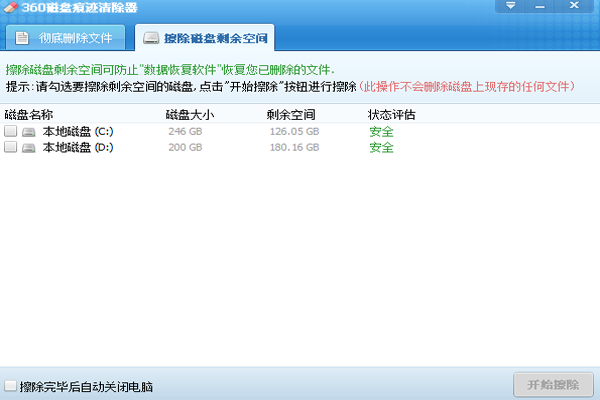This screenshot has width=600, height=400.
Task: Enable 擦除完毕后自动关闭电脑 checkbox
Action: (x=10, y=386)
